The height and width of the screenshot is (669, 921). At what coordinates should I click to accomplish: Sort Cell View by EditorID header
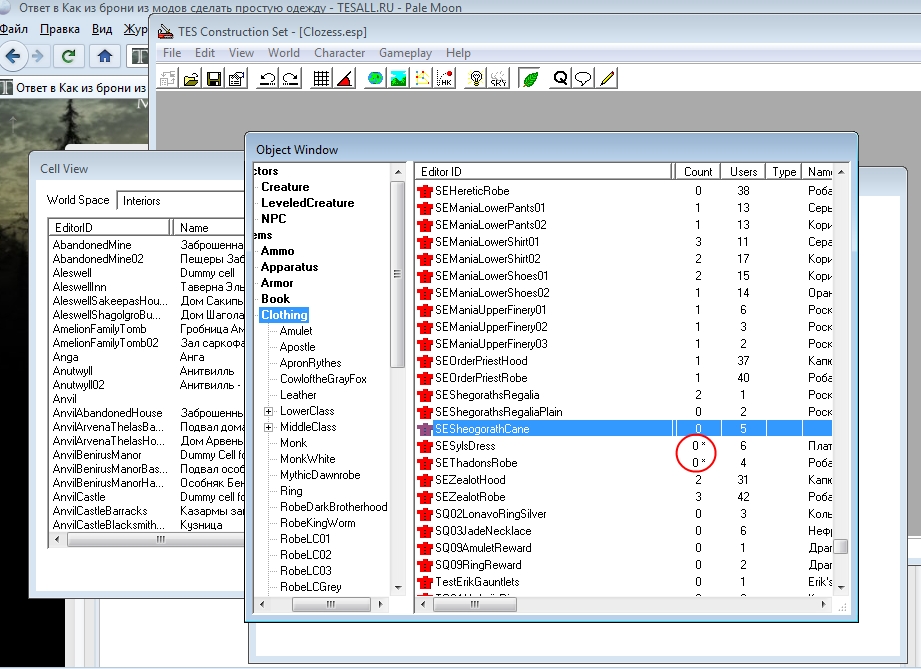point(110,227)
